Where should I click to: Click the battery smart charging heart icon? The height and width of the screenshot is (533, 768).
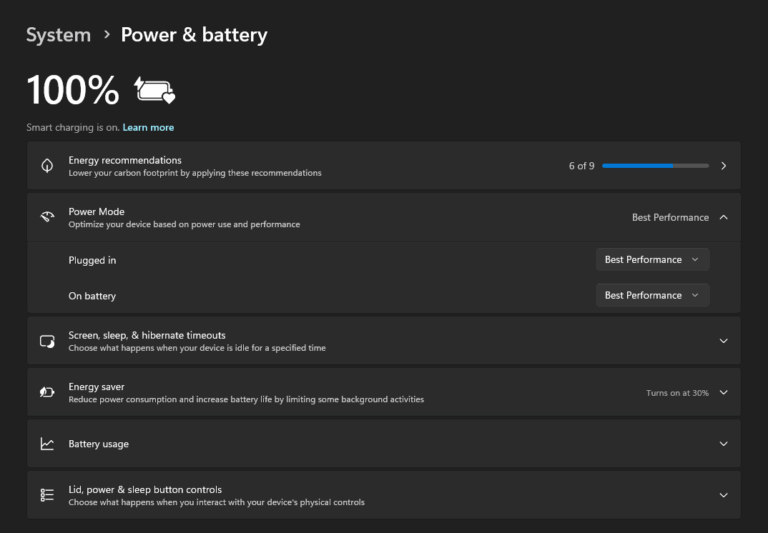[155, 91]
